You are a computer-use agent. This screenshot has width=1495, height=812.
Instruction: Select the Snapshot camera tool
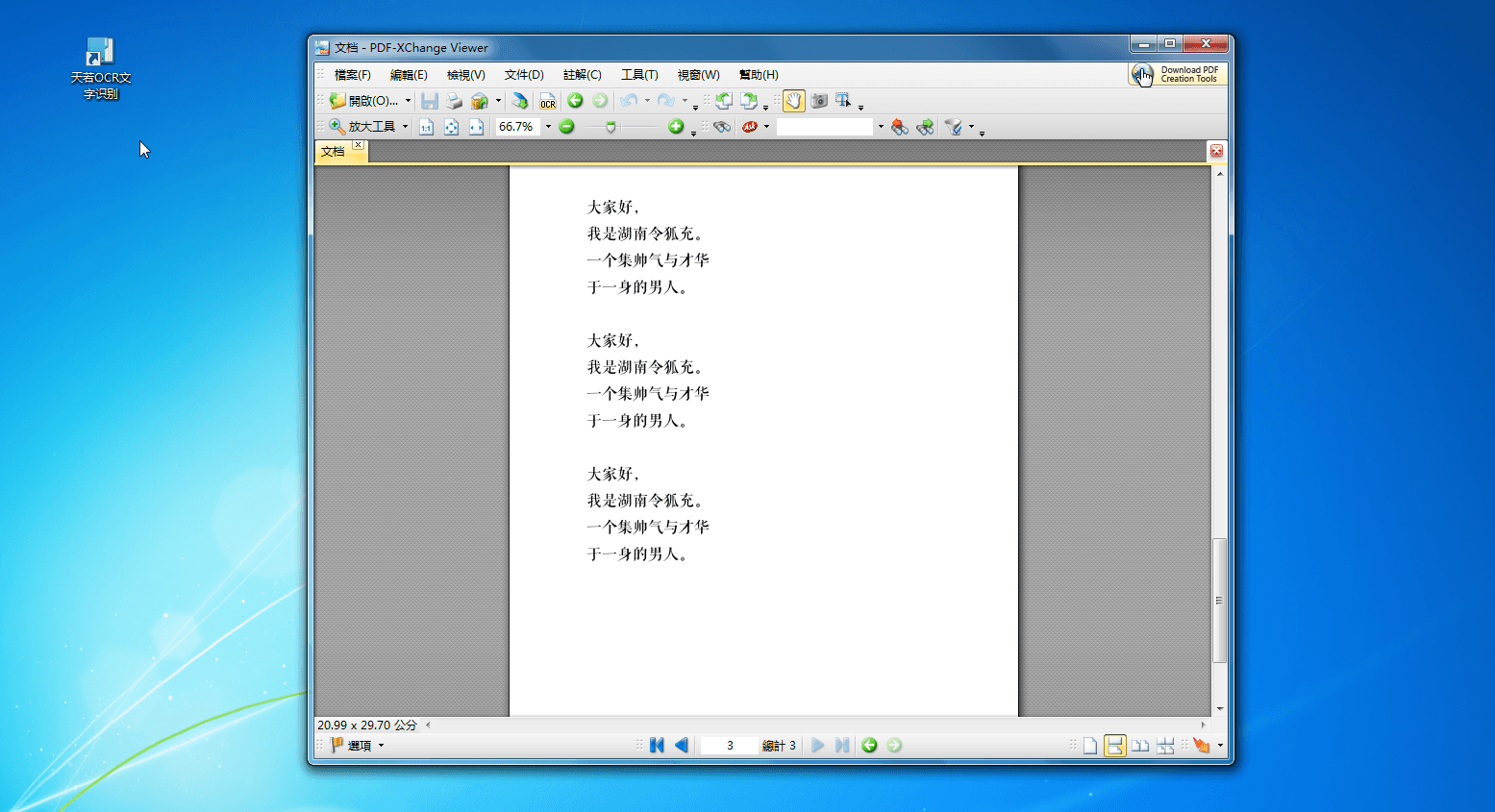tap(819, 101)
